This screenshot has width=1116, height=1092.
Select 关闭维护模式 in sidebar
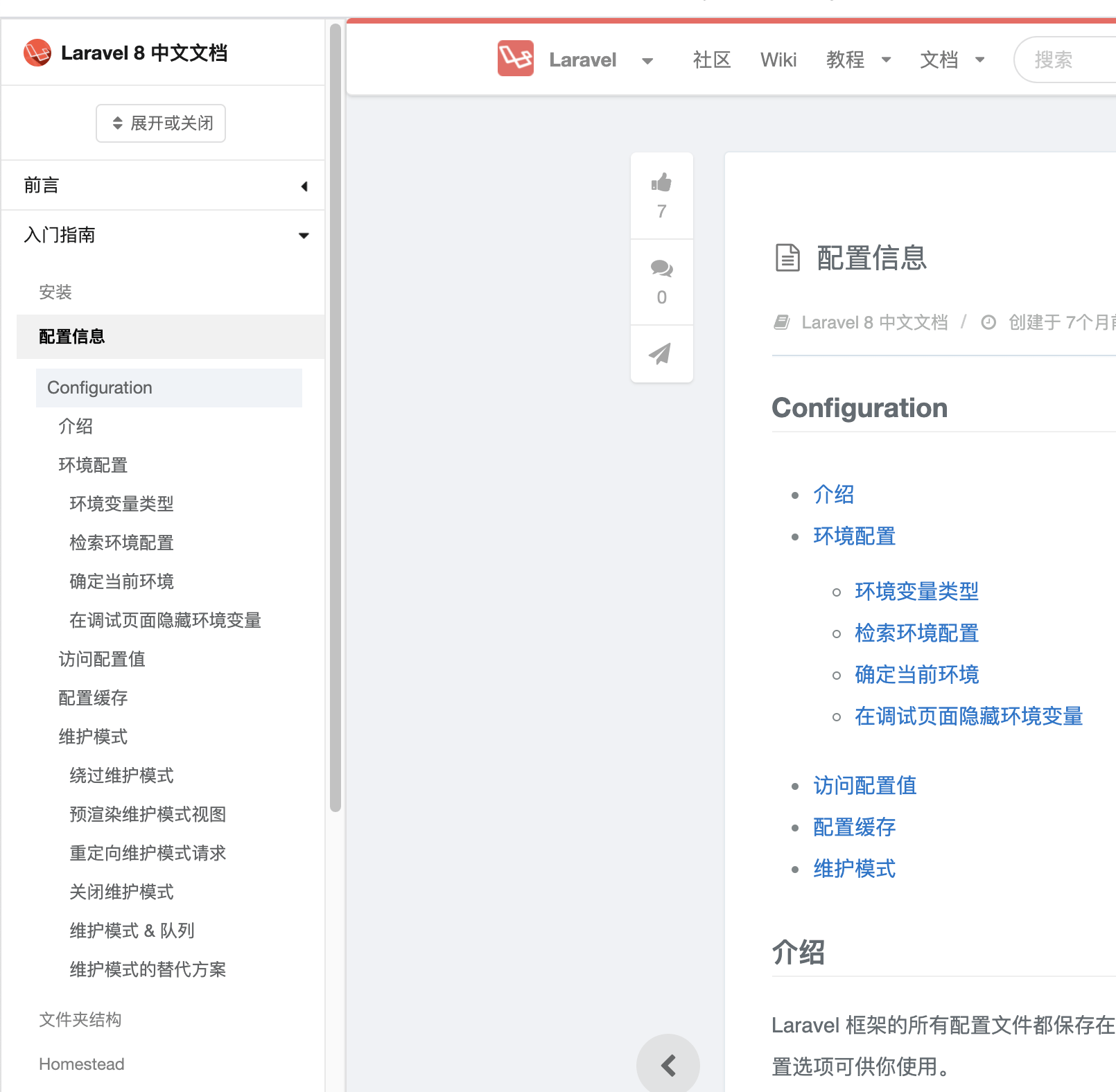pyautogui.click(x=121, y=892)
